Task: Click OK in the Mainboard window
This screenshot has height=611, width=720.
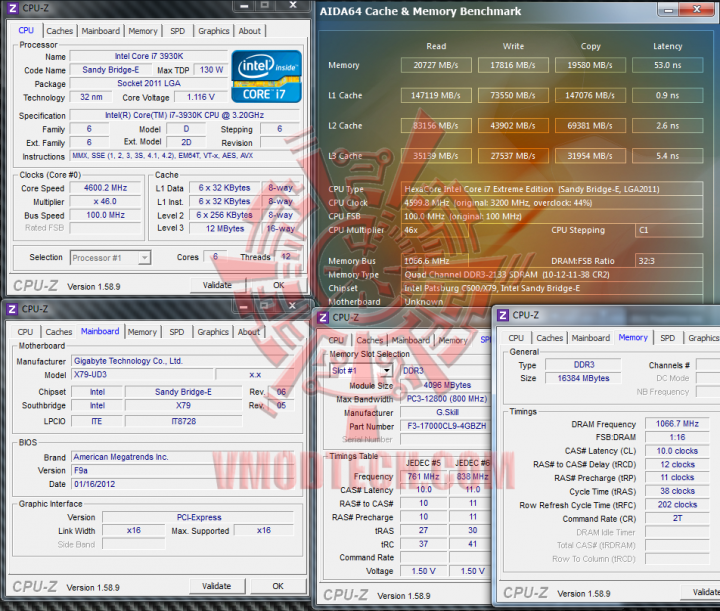Action: [x=278, y=586]
